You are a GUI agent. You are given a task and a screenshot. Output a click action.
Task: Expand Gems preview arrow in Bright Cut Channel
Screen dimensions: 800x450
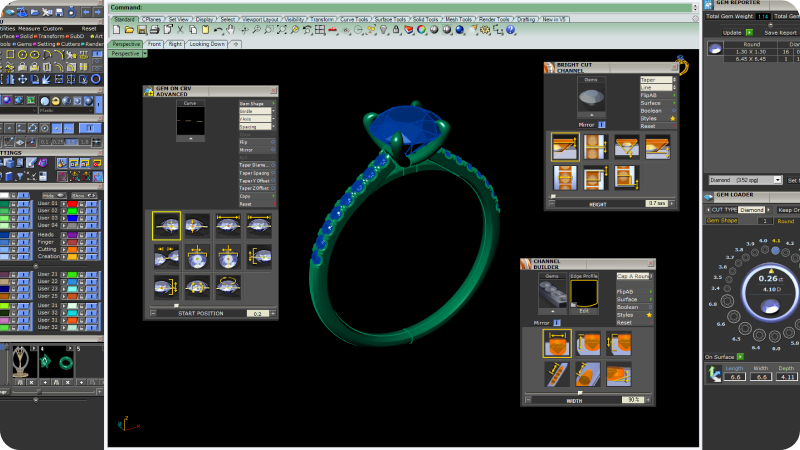tap(591, 115)
